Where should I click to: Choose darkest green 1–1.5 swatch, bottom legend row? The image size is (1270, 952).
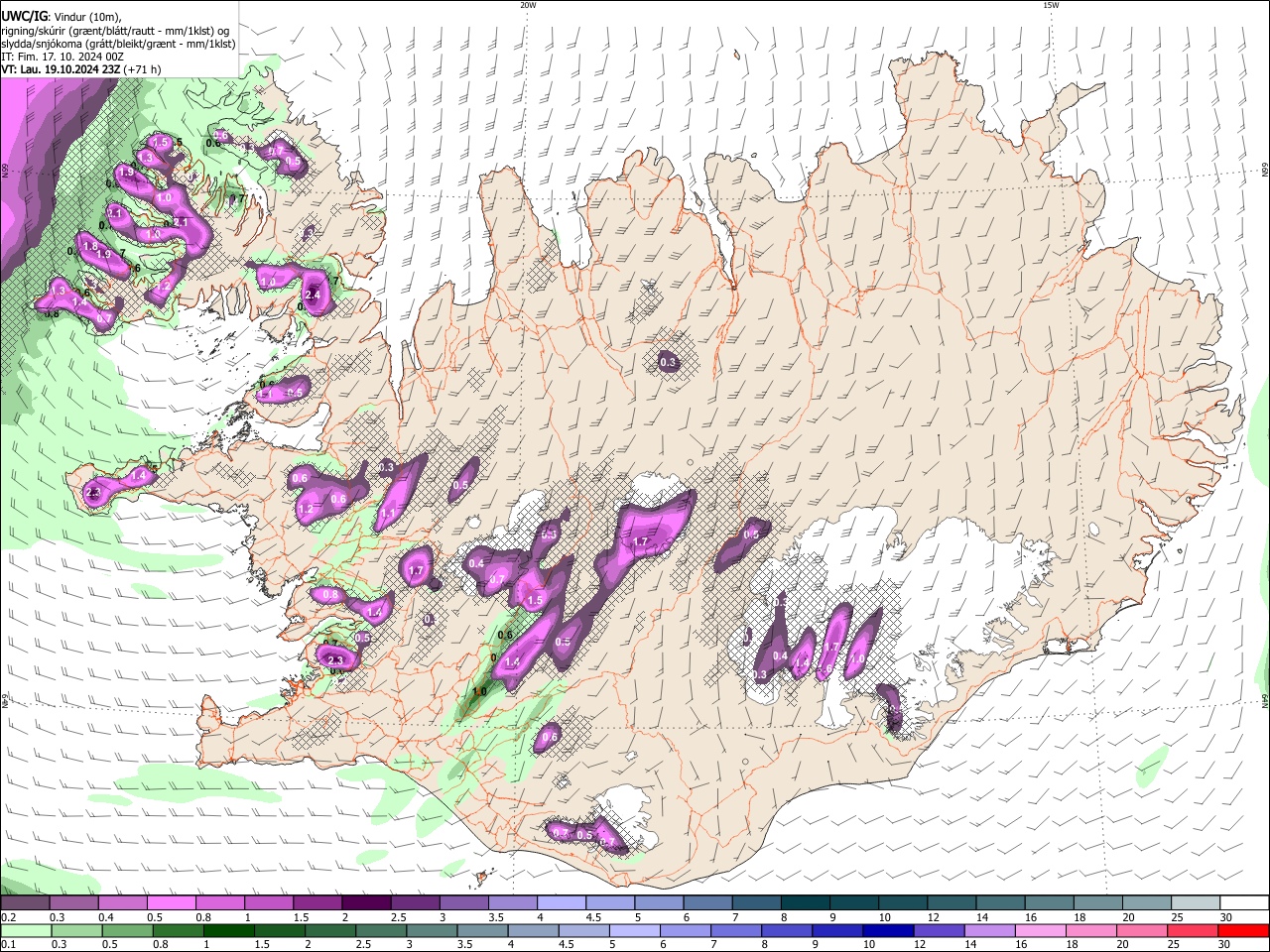click(x=228, y=930)
